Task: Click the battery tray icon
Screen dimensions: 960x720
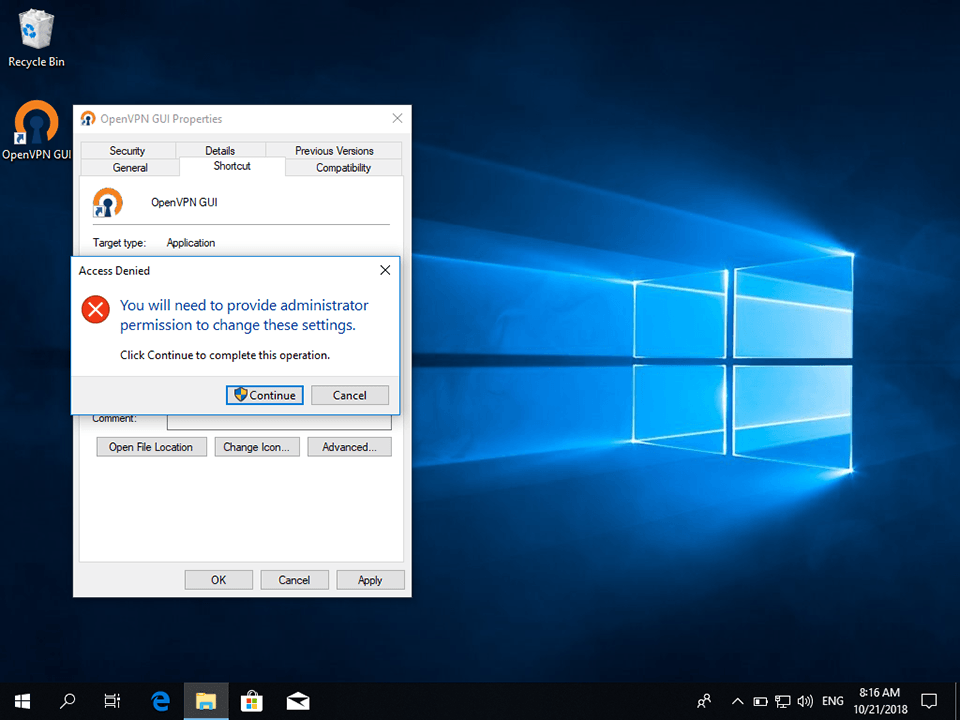Action: 760,702
